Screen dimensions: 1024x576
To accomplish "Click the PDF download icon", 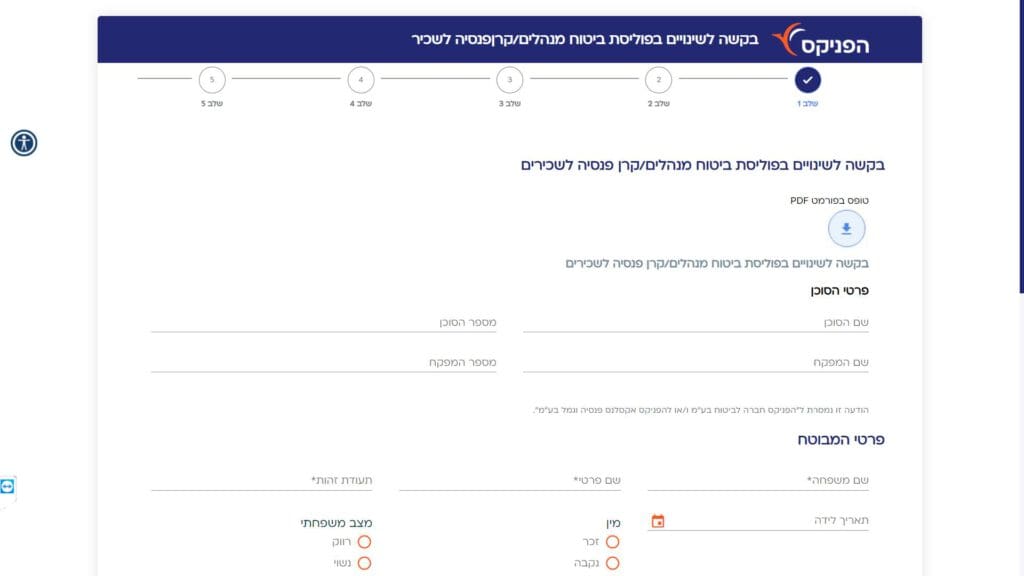I will [x=846, y=229].
